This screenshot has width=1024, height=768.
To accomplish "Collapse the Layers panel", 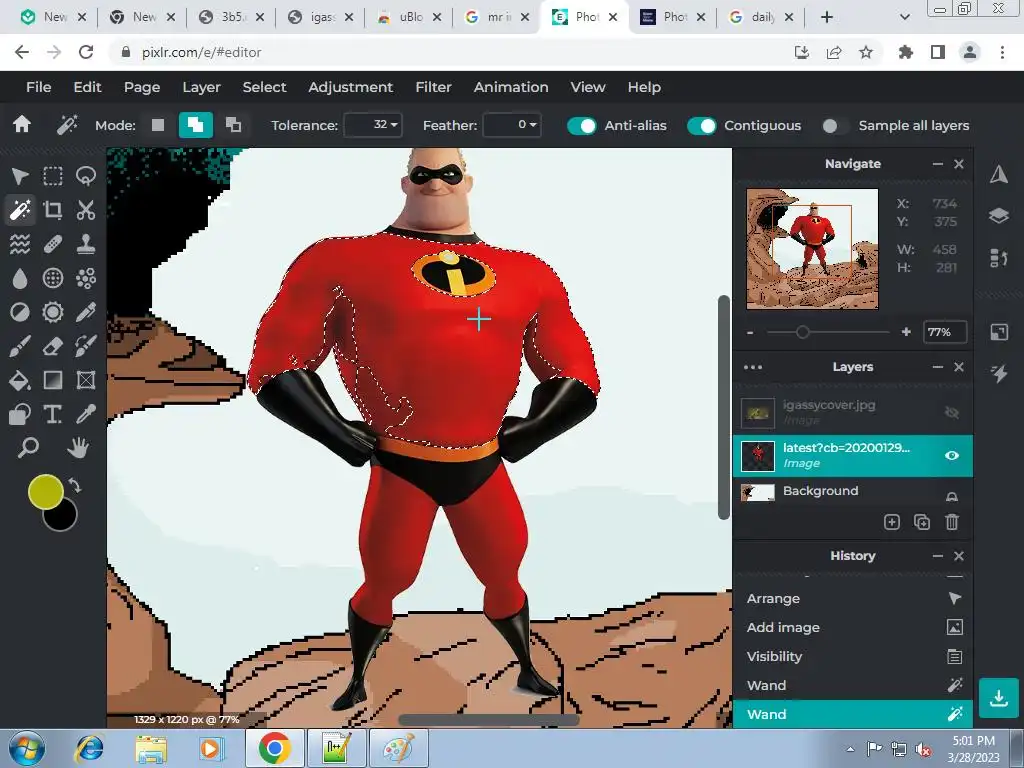I will (x=937, y=367).
